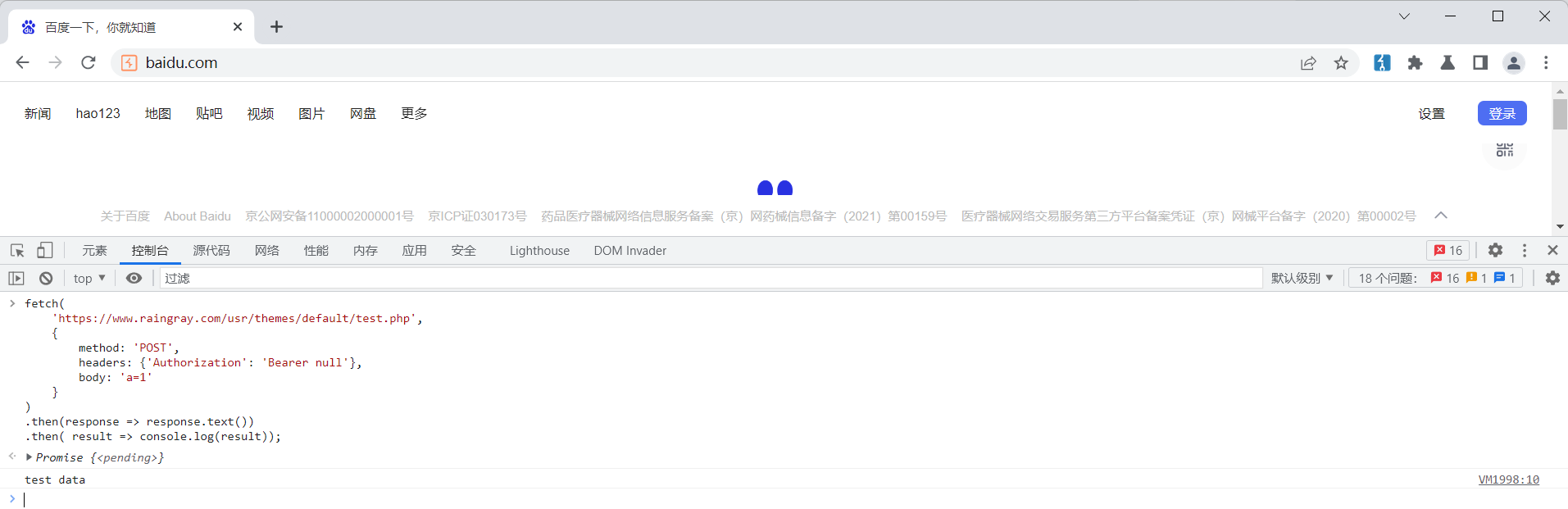Viewport: 1568px width, 509px height.
Task: Click the 'test data' console output
Action: [55, 480]
